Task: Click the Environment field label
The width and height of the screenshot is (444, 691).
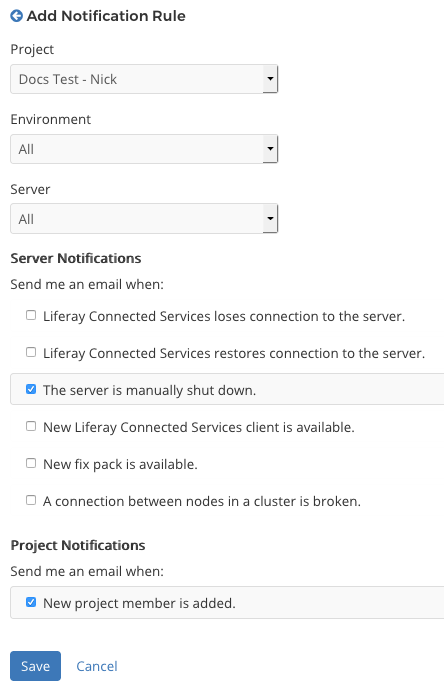Action: click(51, 119)
